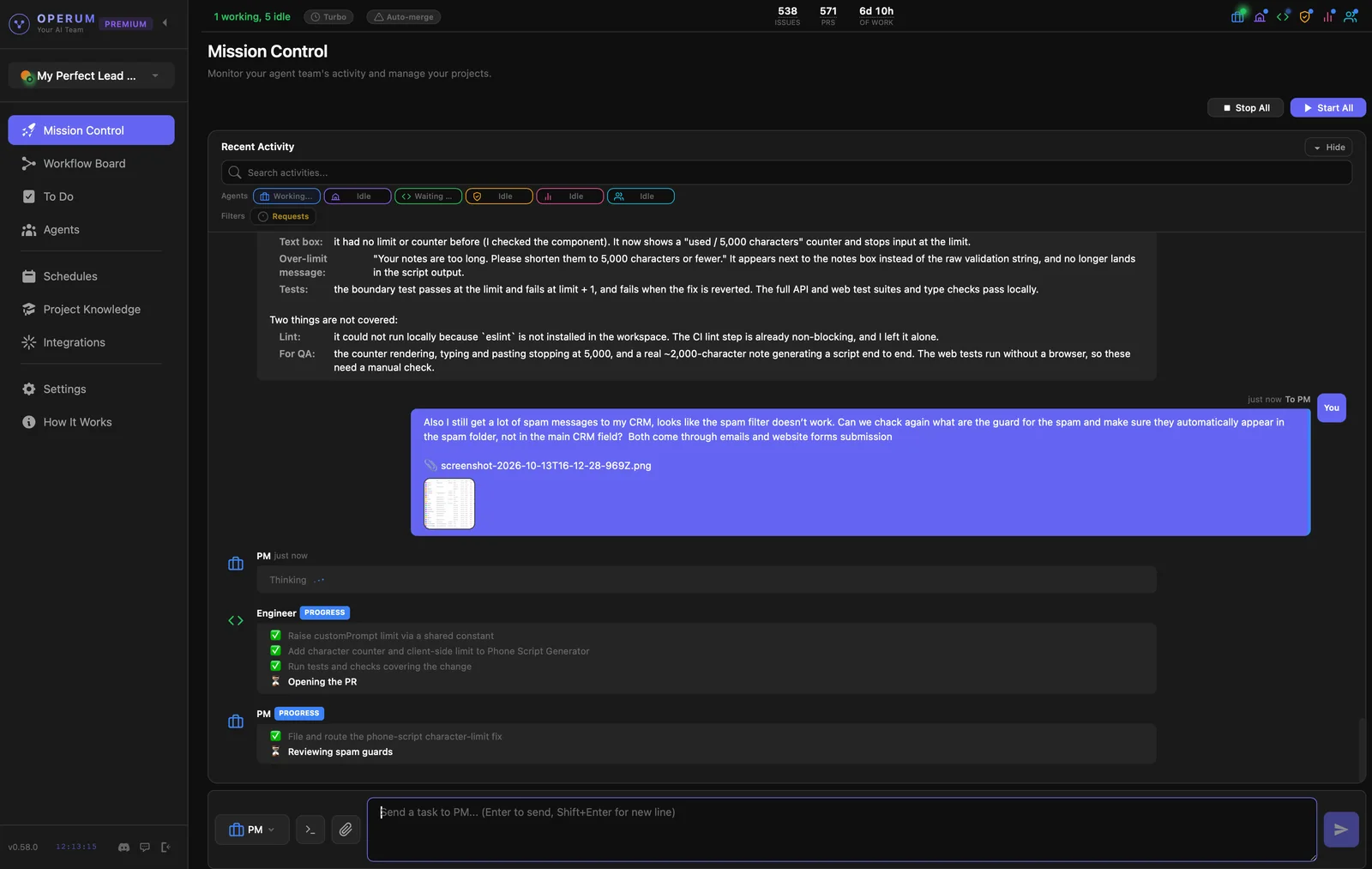Collapse the sidebar with the arrow icon
Screen dimensions: 1372x869
coord(165,23)
